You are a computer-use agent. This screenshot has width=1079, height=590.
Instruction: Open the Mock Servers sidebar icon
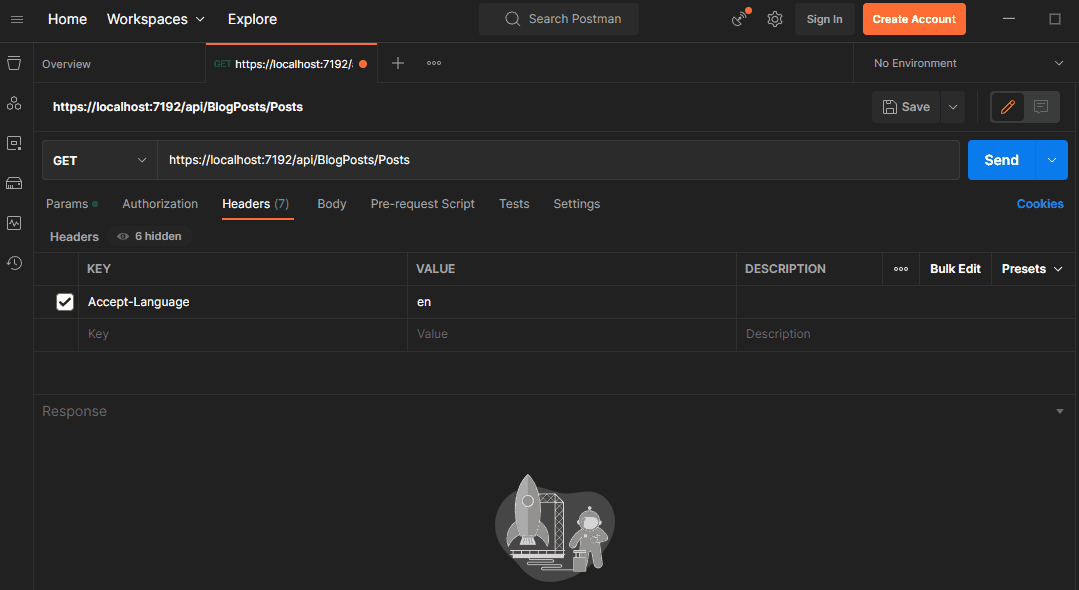(14, 183)
